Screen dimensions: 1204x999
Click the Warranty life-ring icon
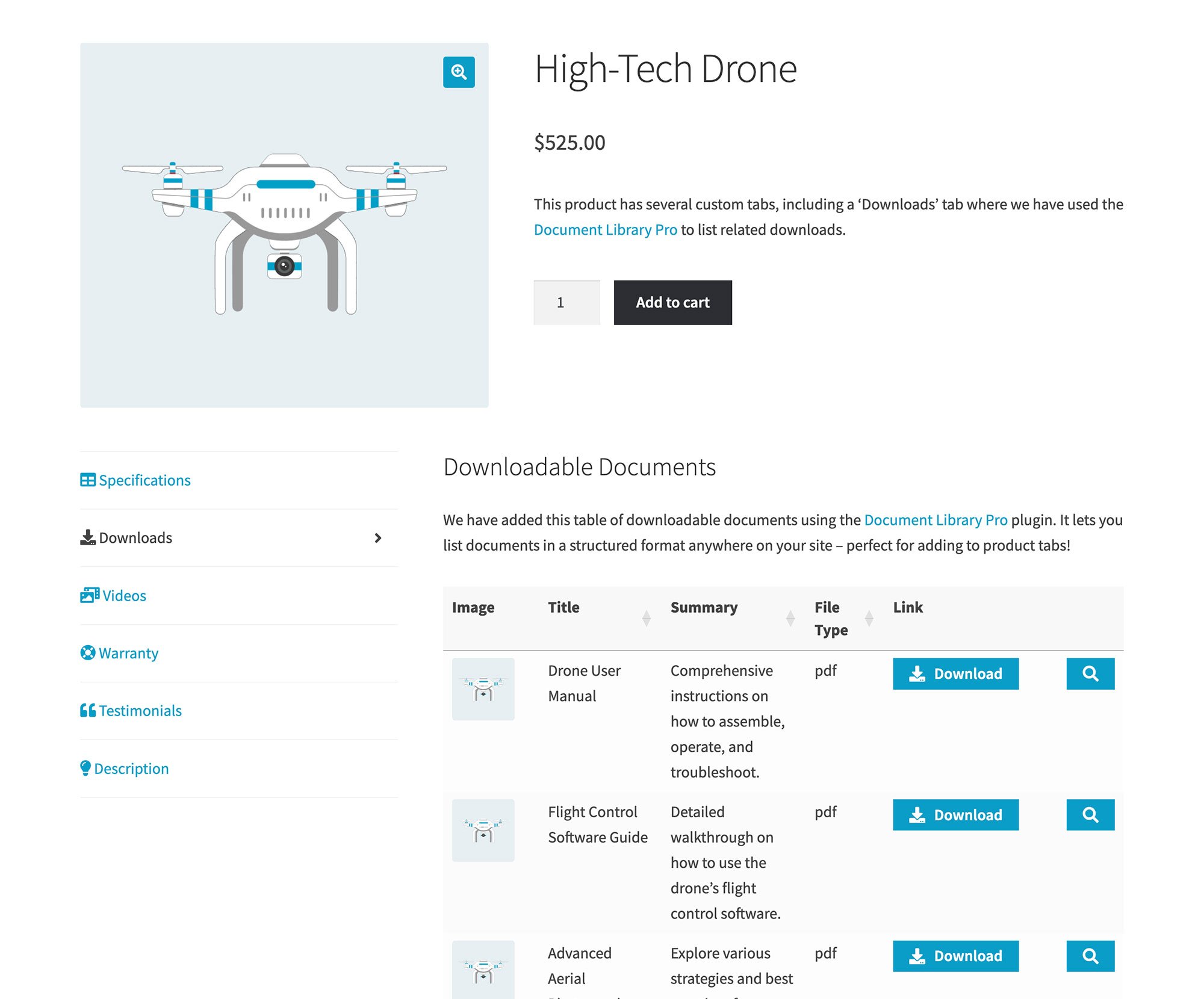(x=87, y=652)
